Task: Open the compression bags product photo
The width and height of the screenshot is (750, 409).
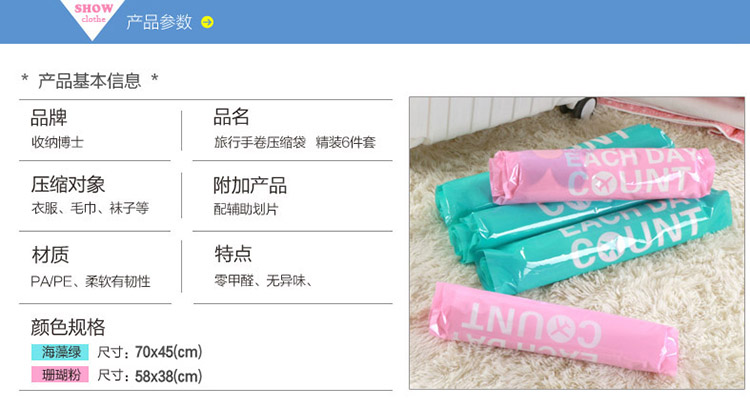Action: [x=577, y=243]
